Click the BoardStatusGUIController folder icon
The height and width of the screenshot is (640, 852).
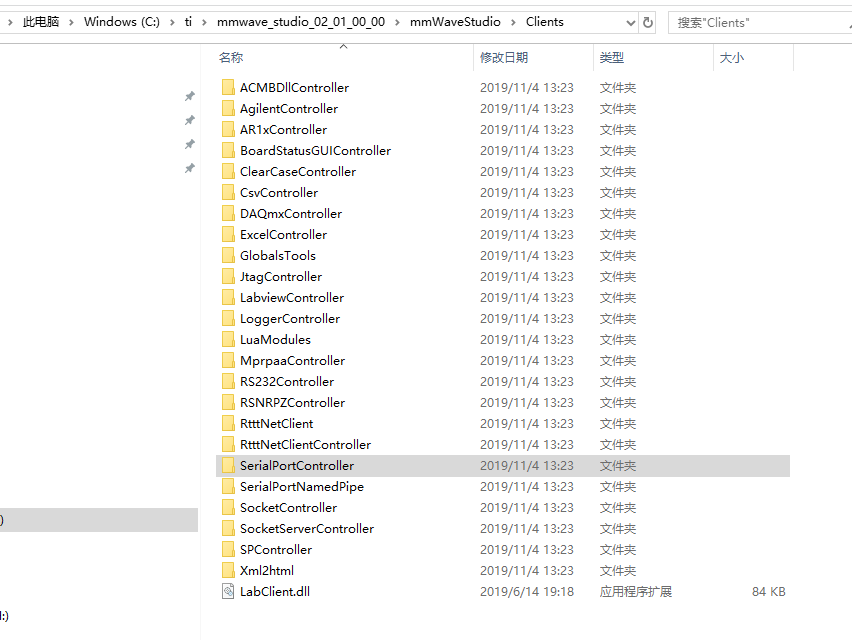[228, 150]
